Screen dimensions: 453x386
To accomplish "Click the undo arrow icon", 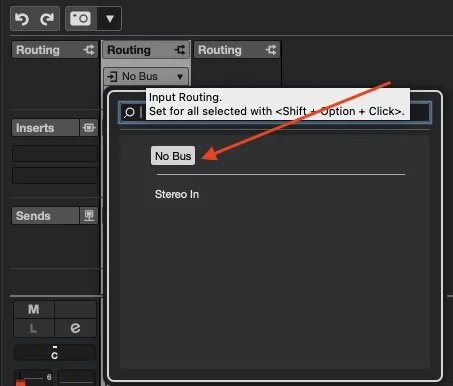I will click(x=22, y=19).
